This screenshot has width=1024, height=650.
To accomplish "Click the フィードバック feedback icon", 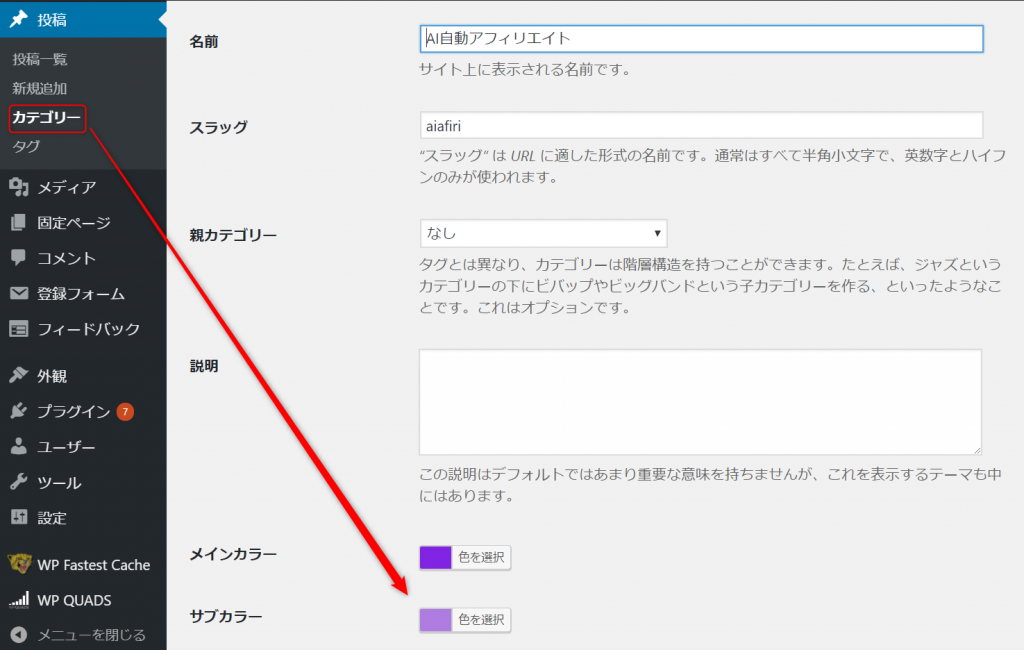I will pyautogui.click(x=18, y=329).
